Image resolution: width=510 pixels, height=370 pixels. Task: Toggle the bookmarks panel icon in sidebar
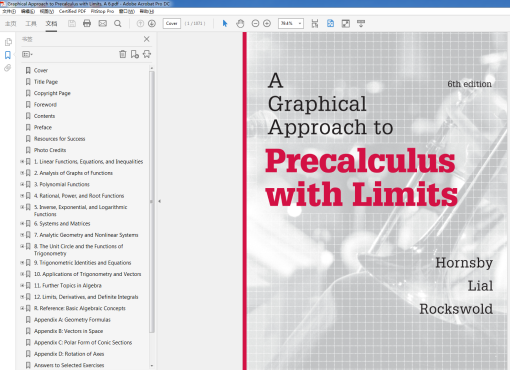pyautogui.click(x=8, y=55)
